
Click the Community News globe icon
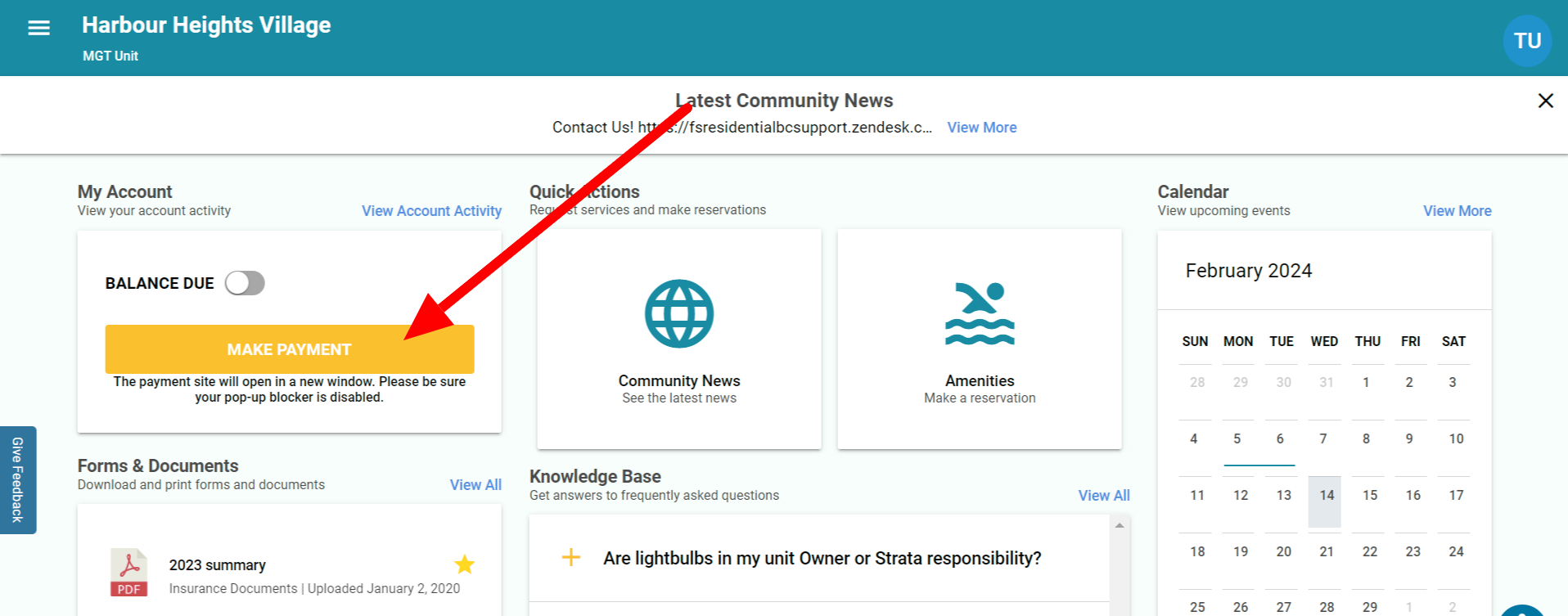click(679, 314)
